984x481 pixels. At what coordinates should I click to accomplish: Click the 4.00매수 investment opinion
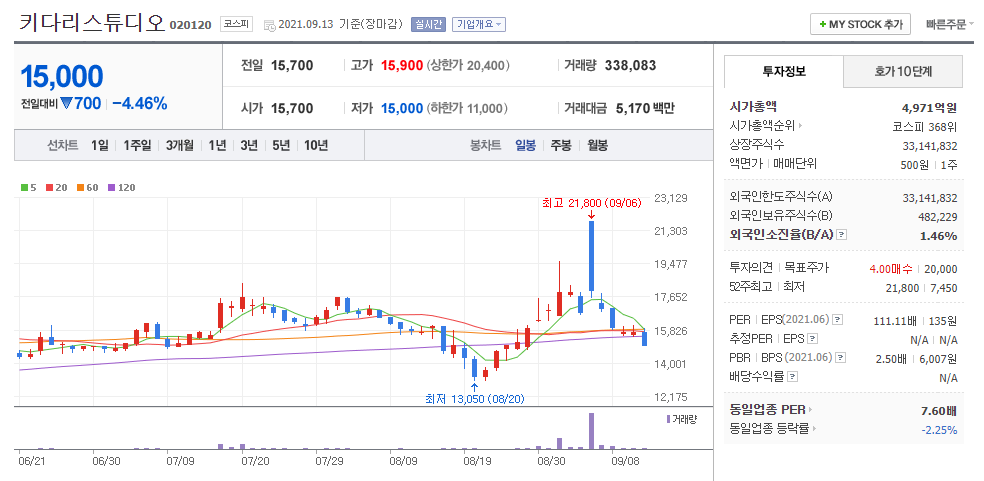click(890, 269)
